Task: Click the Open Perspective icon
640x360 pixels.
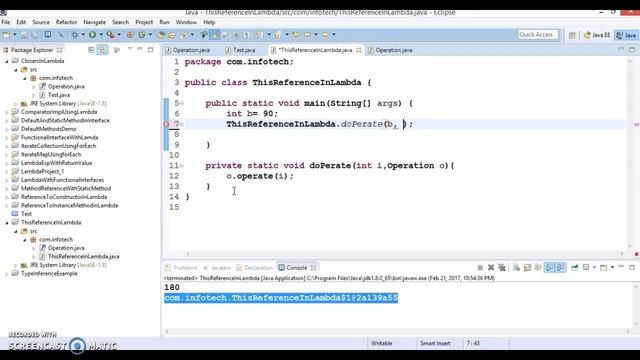Action: [x=572, y=36]
